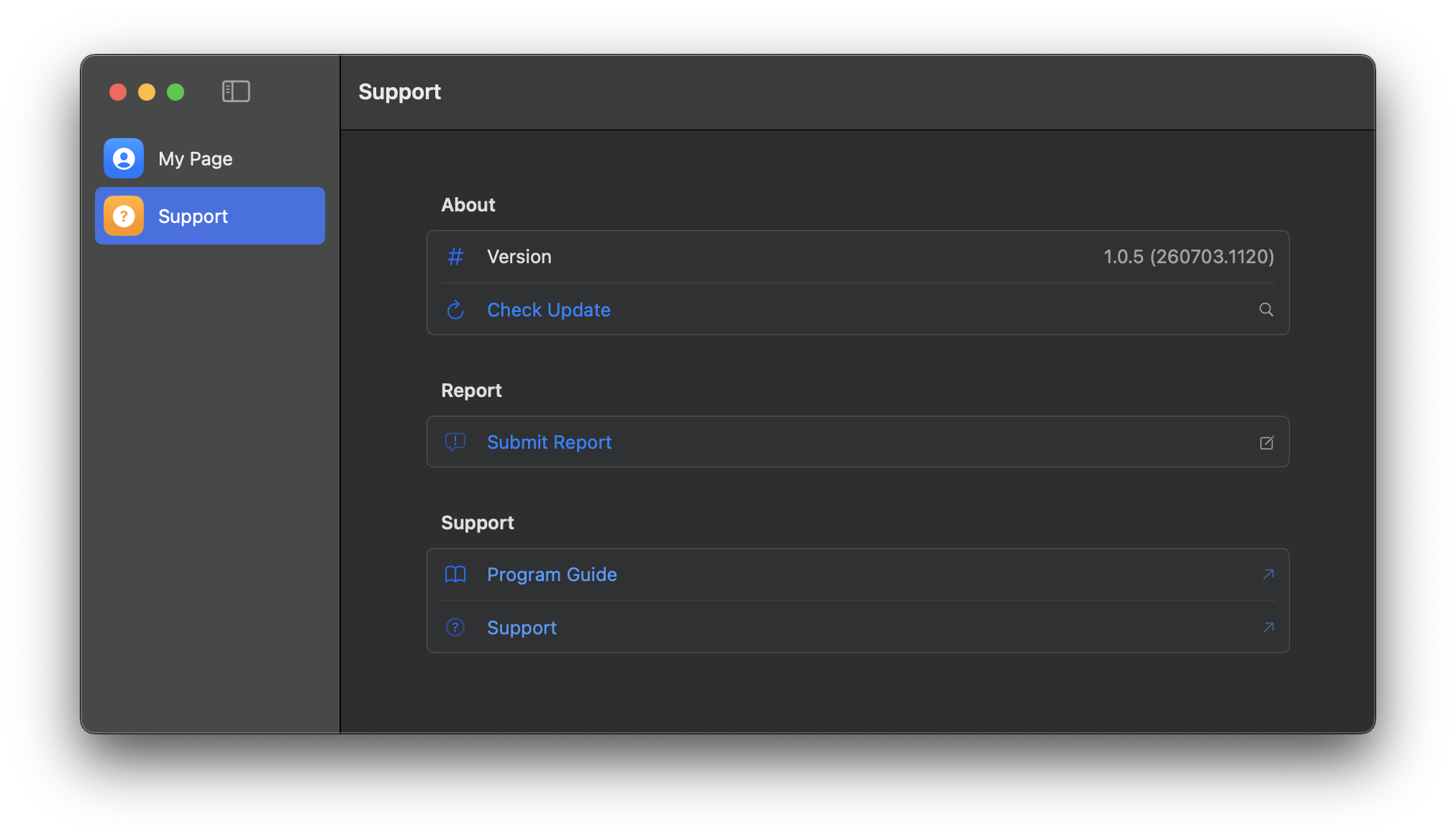Click version number 1.0.5 (260703.1120)

coord(1188,257)
